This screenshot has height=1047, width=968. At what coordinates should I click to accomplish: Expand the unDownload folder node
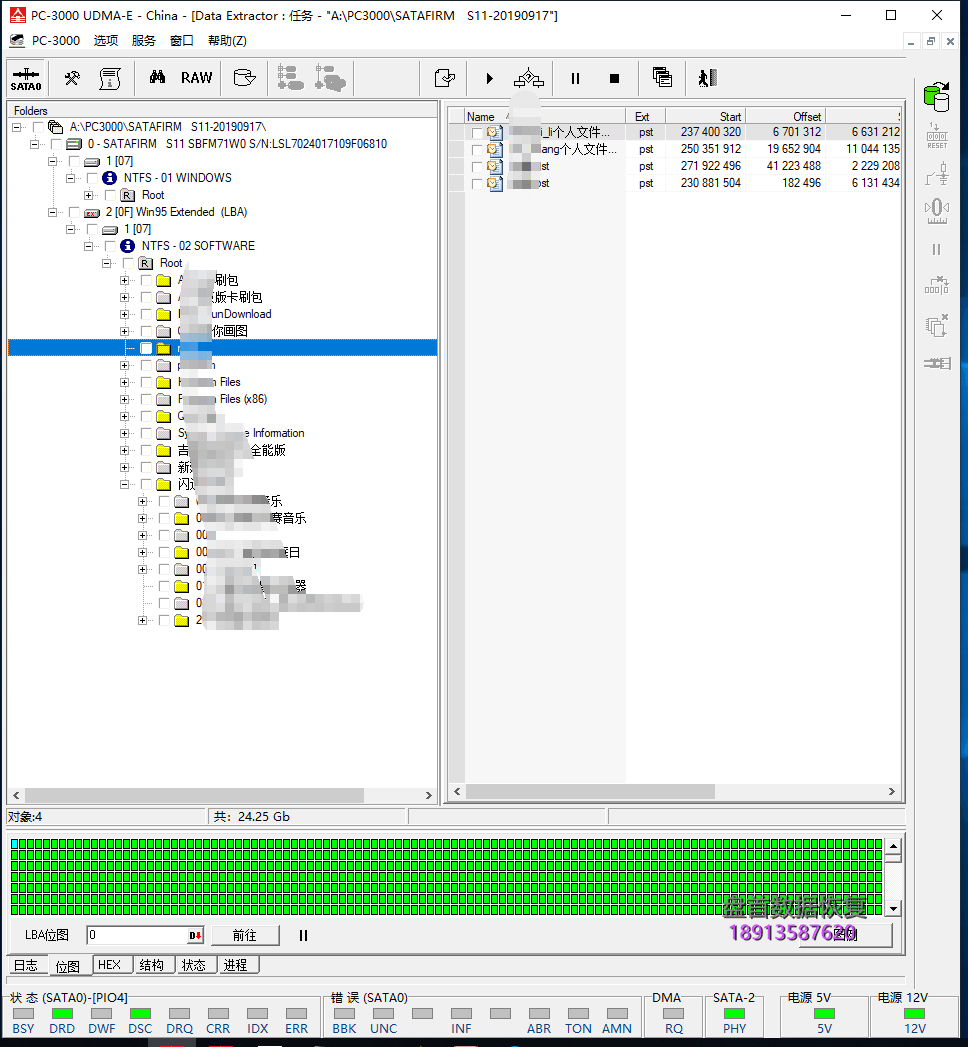[x=125, y=315]
